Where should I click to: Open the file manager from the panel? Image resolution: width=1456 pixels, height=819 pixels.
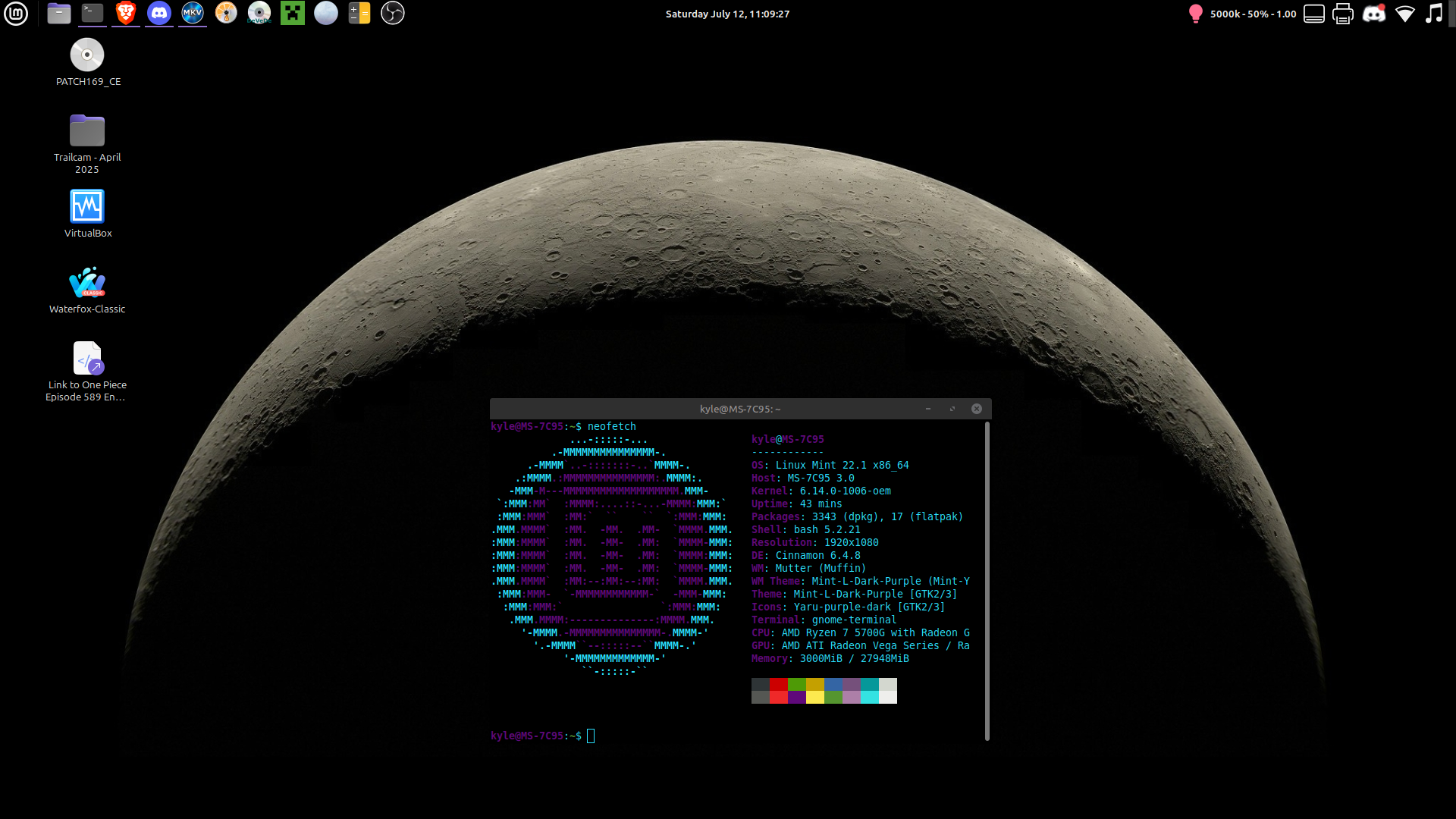pyautogui.click(x=59, y=13)
